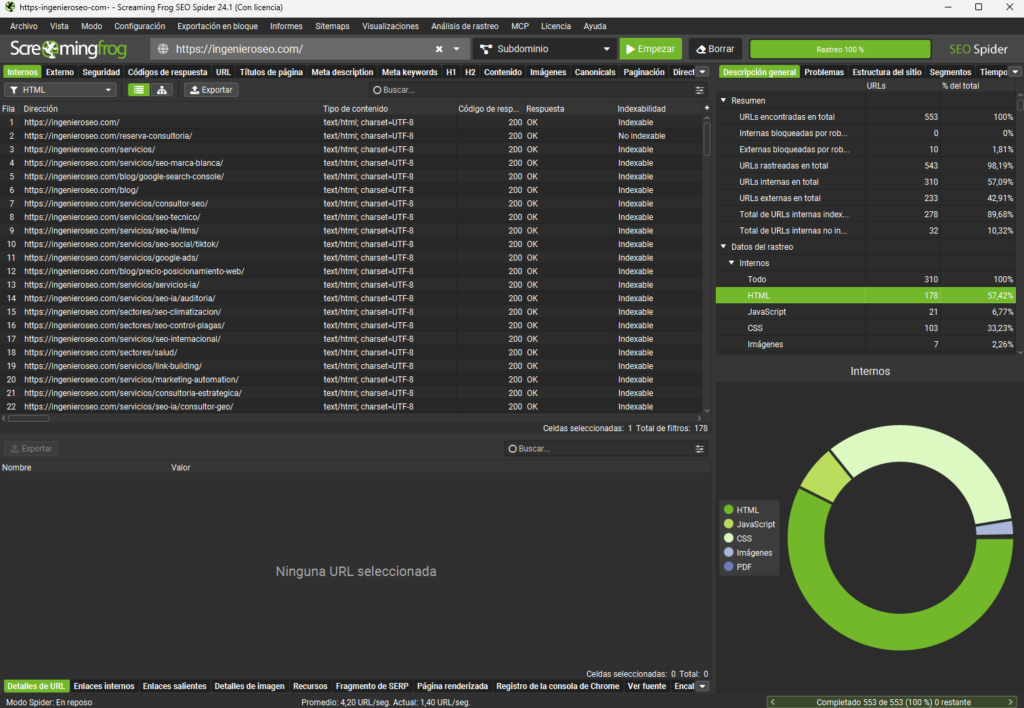Click the JavaScript legend color dot
Screen dimensions: 1024x708
[x=729, y=524]
